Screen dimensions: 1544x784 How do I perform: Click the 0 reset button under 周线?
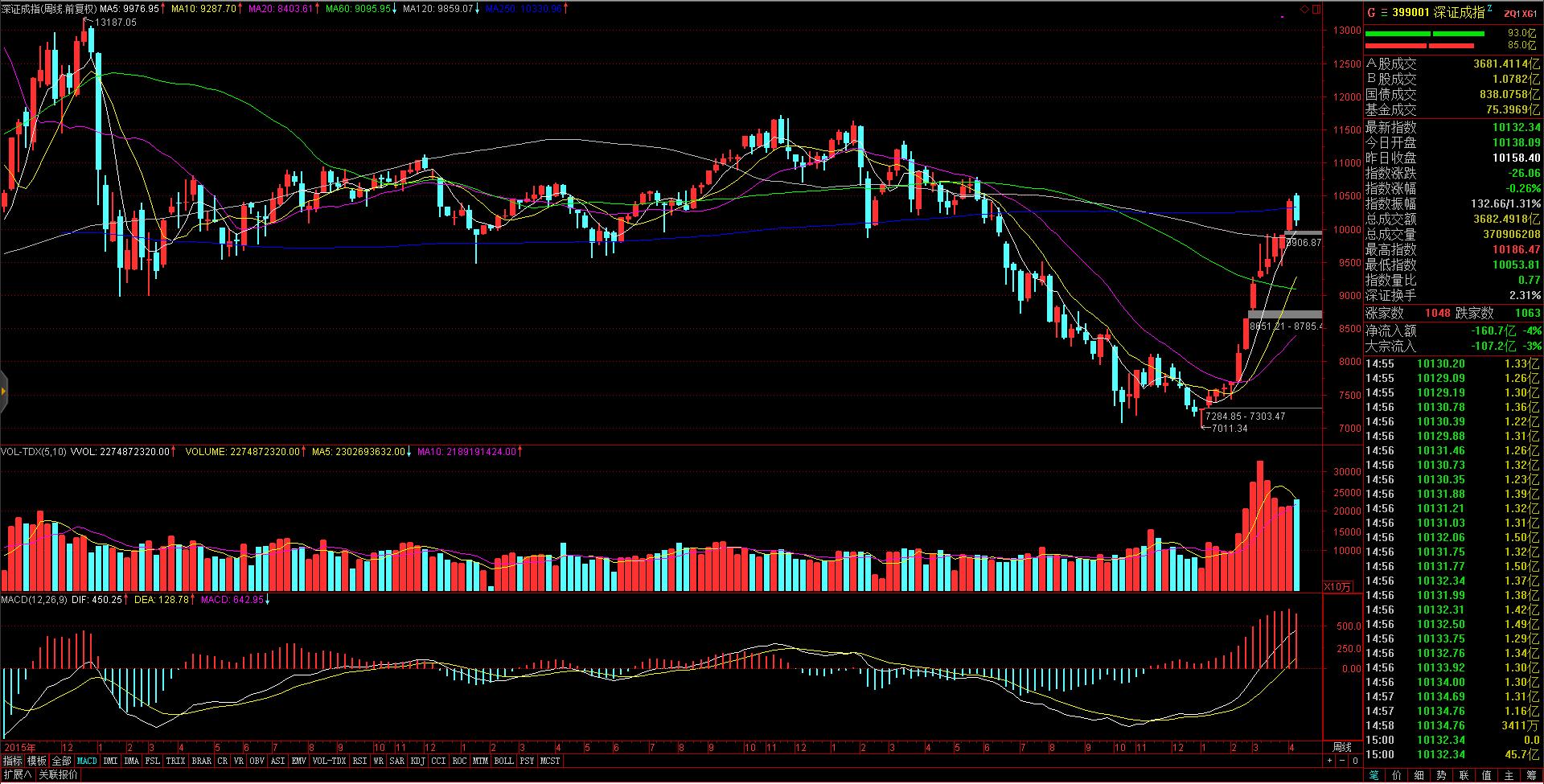coord(1355,760)
